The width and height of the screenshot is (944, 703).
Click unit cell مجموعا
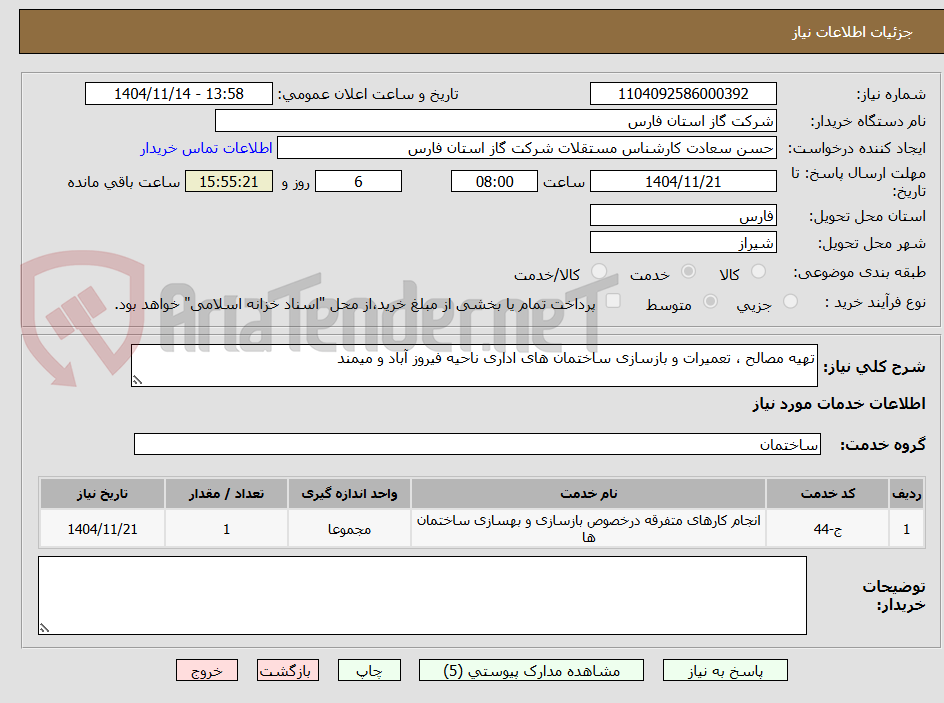click(349, 529)
